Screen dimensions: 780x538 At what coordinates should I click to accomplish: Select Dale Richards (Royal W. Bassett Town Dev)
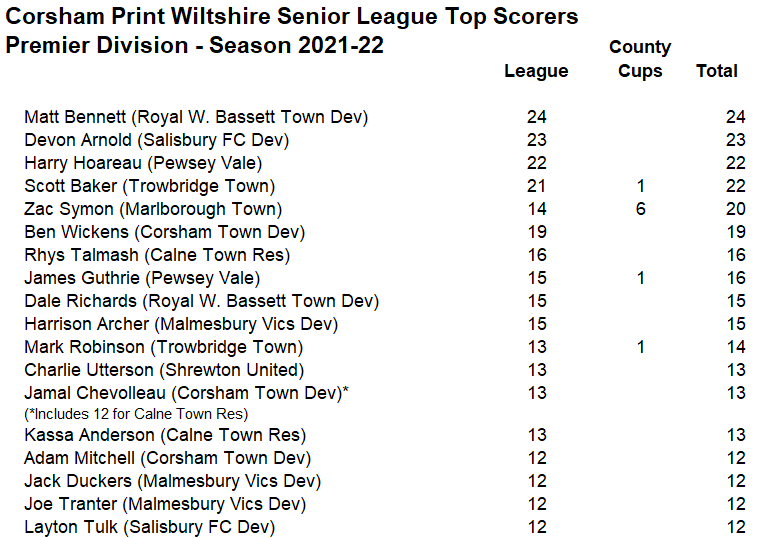[201, 301]
